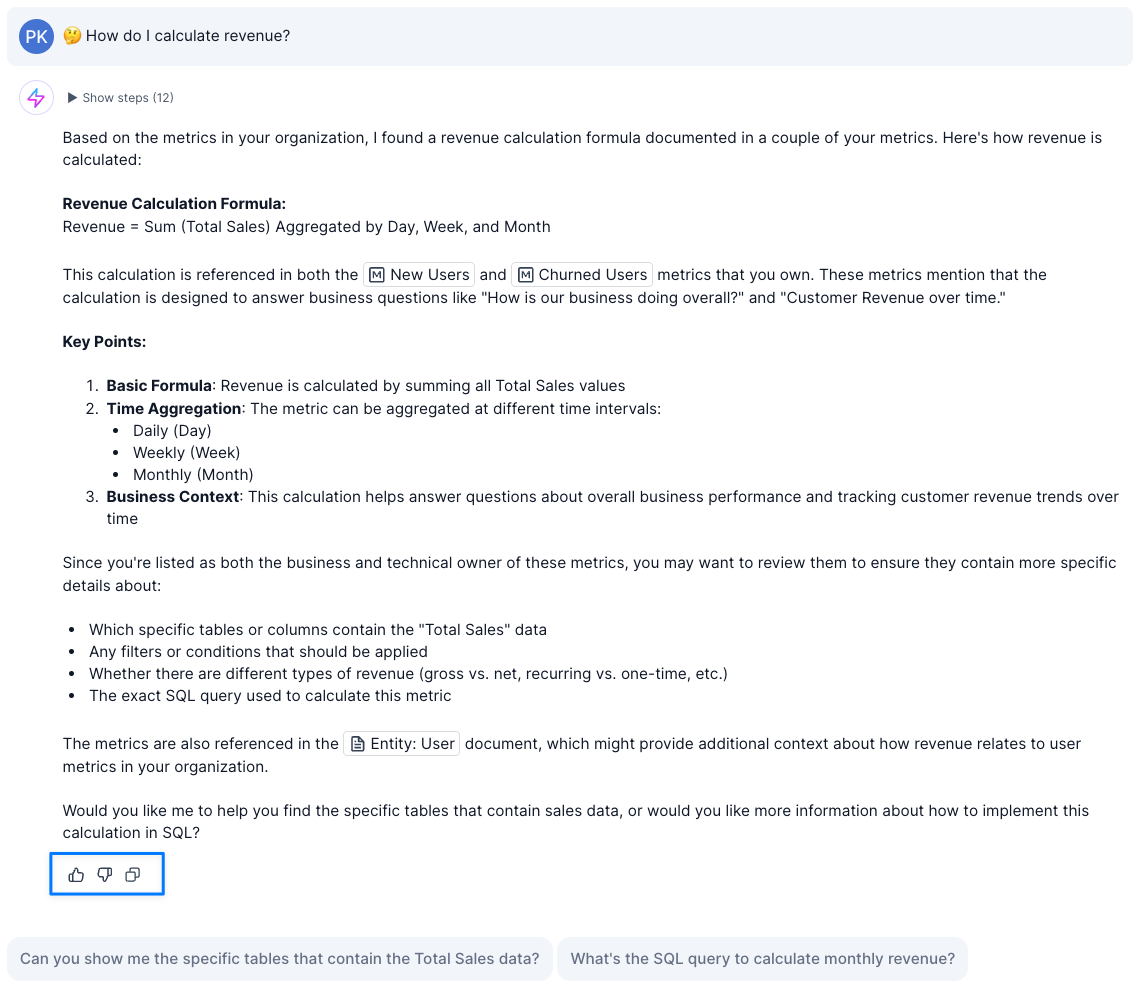Select suggestion about specific Total Sales tables
Screen dimensions: 1138x989
(x=280, y=959)
